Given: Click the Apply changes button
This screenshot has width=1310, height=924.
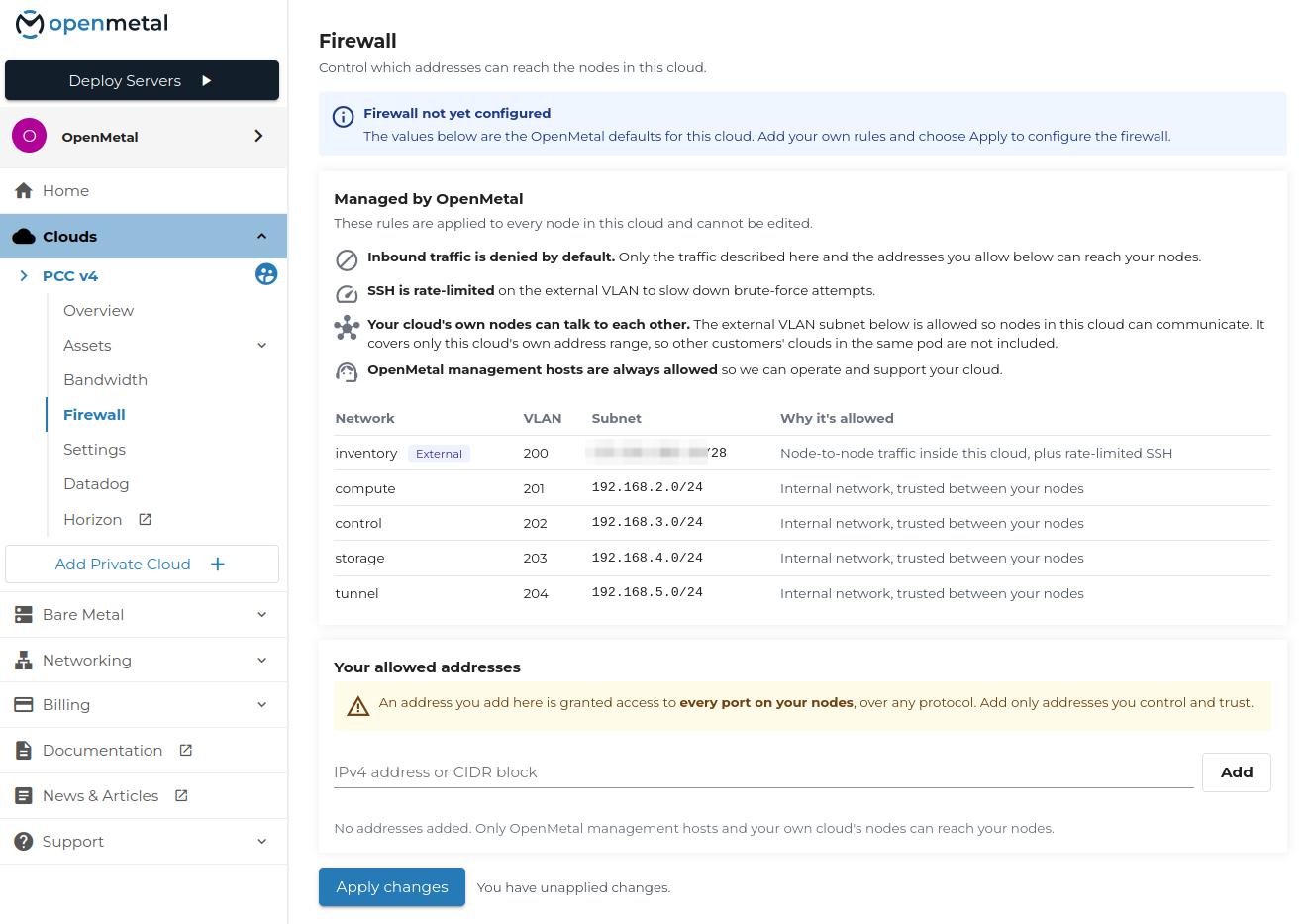Looking at the screenshot, I should (392, 887).
